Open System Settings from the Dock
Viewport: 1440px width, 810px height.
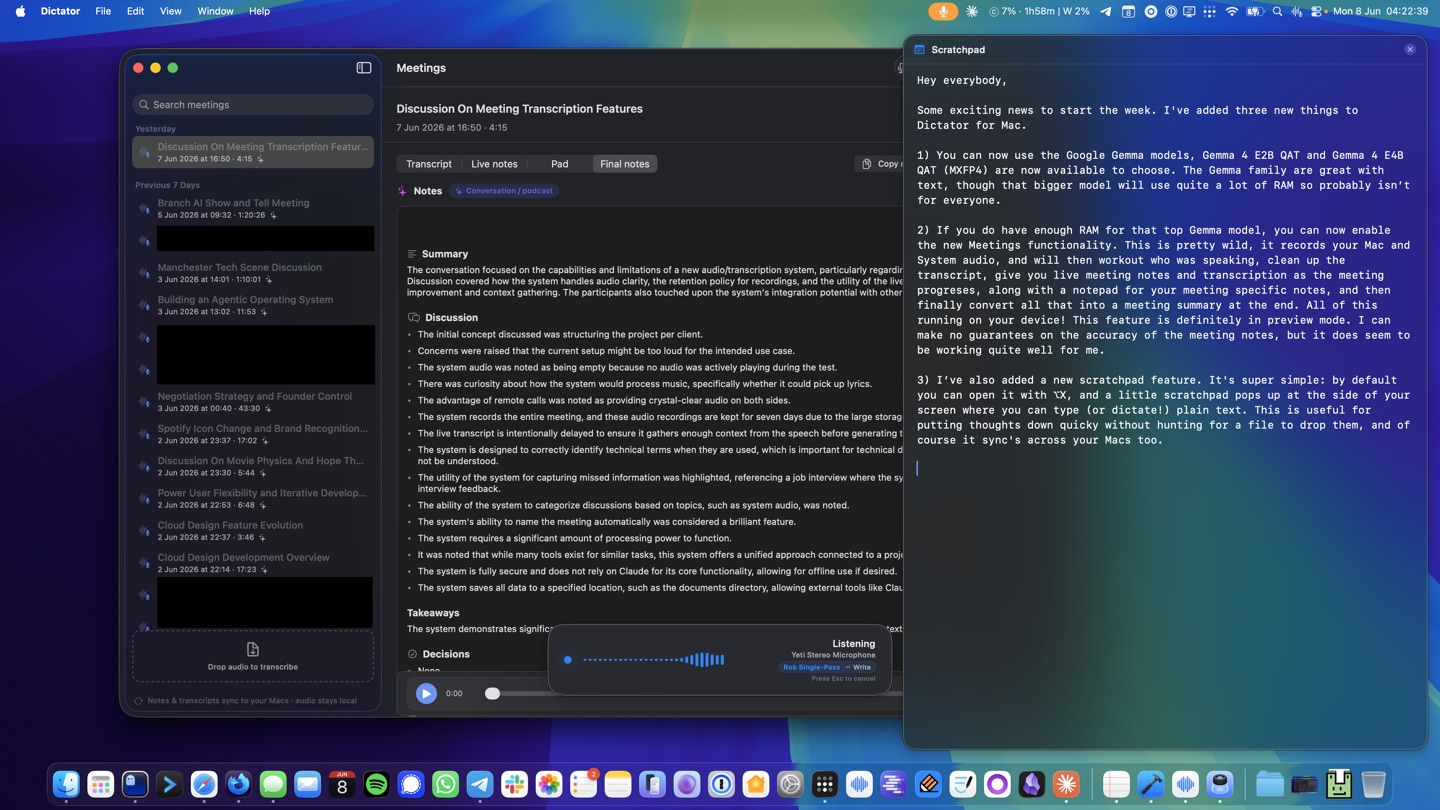click(790, 784)
